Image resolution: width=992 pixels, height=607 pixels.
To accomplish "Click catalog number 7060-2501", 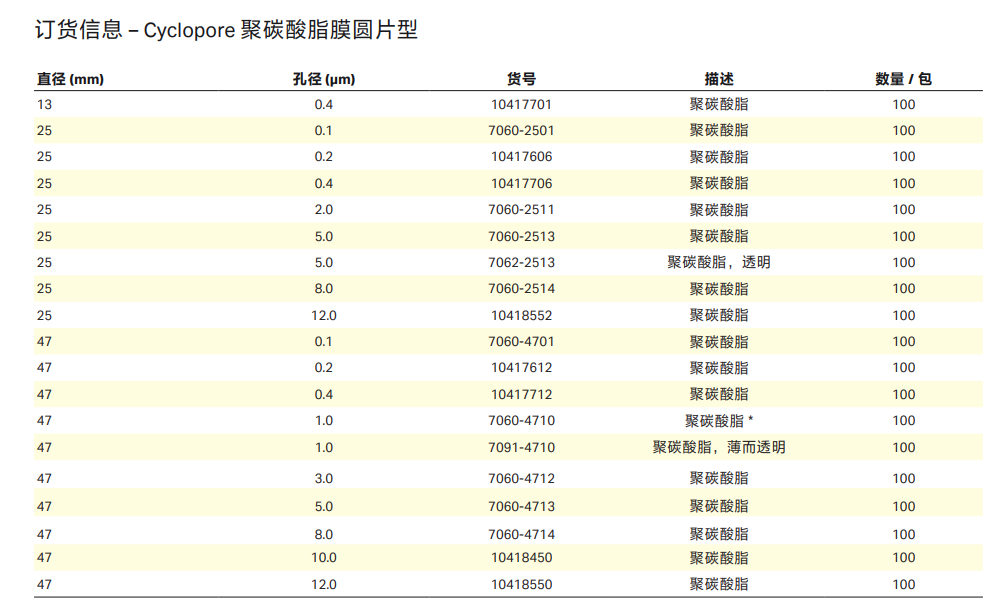I will pyautogui.click(x=521, y=130).
